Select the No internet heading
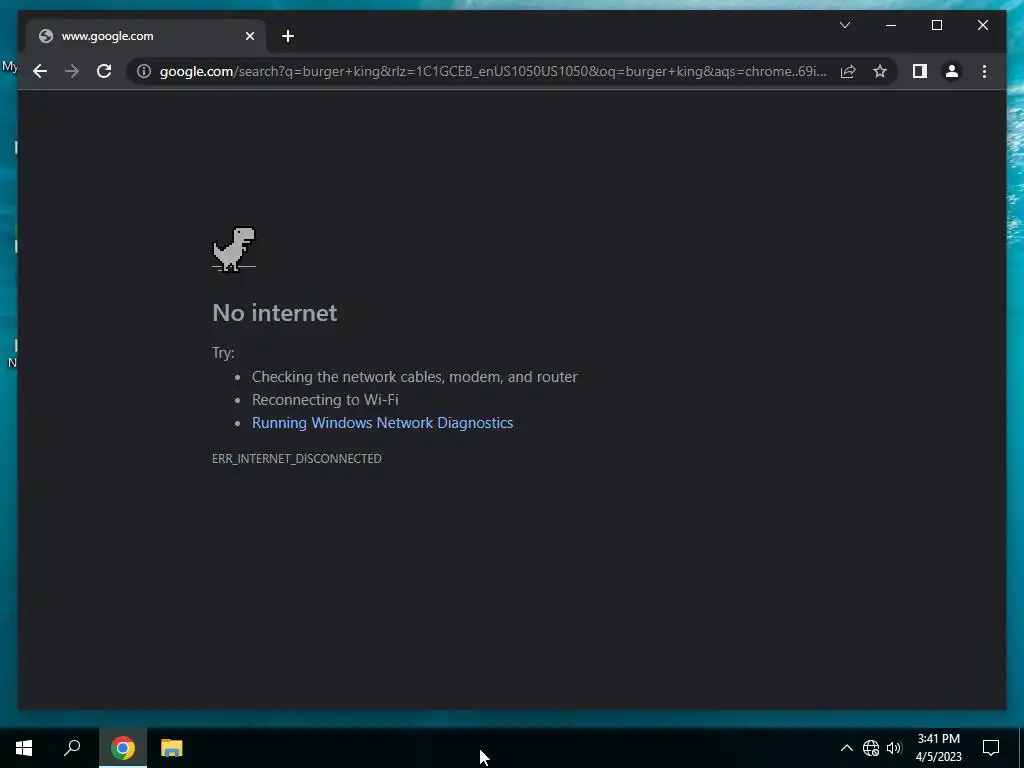Image resolution: width=1024 pixels, height=768 pixels. tap(275, 313)
